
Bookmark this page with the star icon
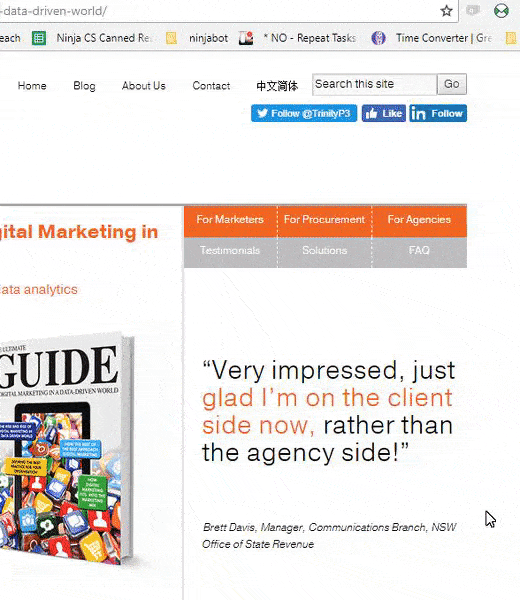(446, 11)
